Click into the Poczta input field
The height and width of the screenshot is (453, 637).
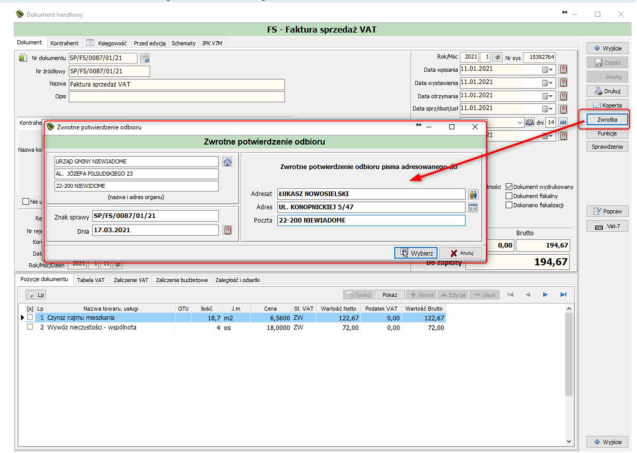371,221
